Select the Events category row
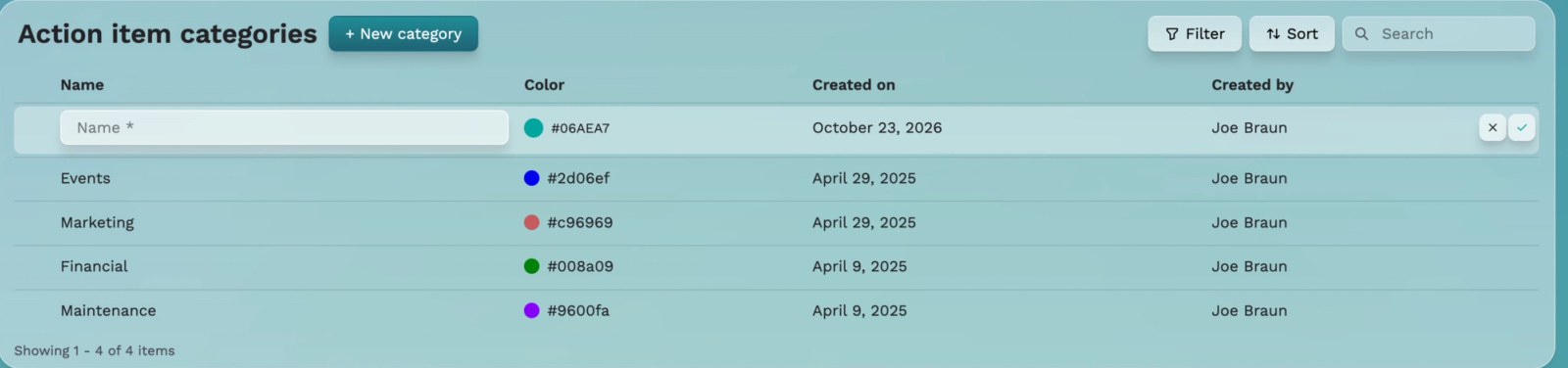1568x368 pixels. [x=776, y=178]
